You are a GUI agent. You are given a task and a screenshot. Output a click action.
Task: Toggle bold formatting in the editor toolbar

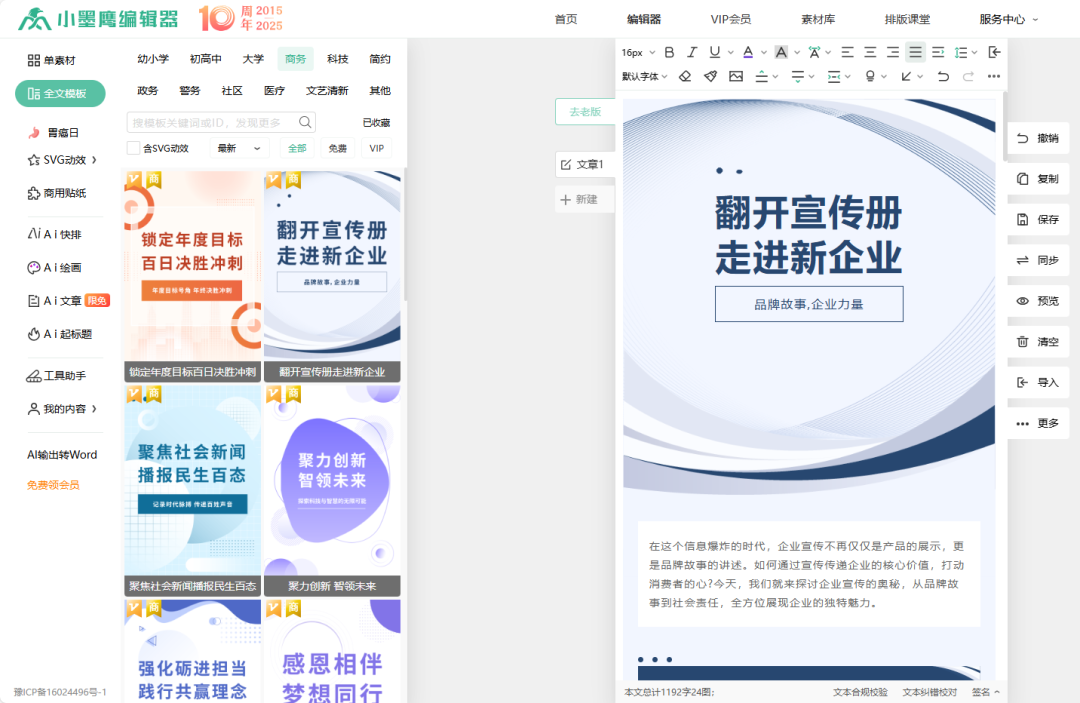click(669, 51)
